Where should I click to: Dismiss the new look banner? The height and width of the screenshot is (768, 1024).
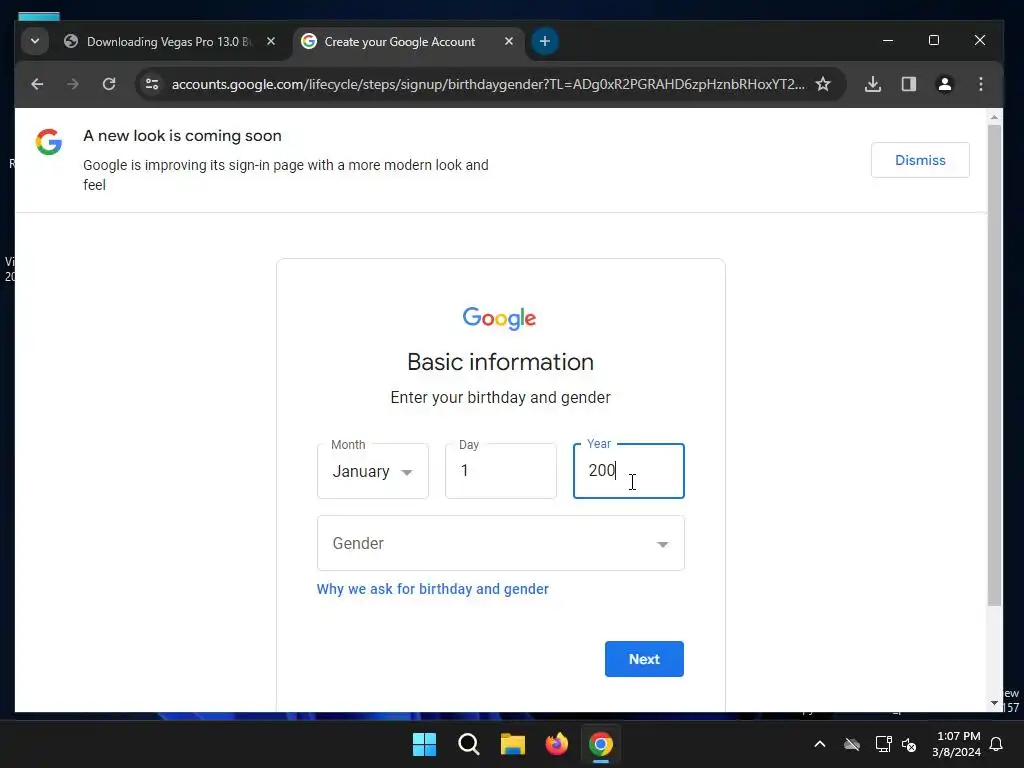[920, 160]
